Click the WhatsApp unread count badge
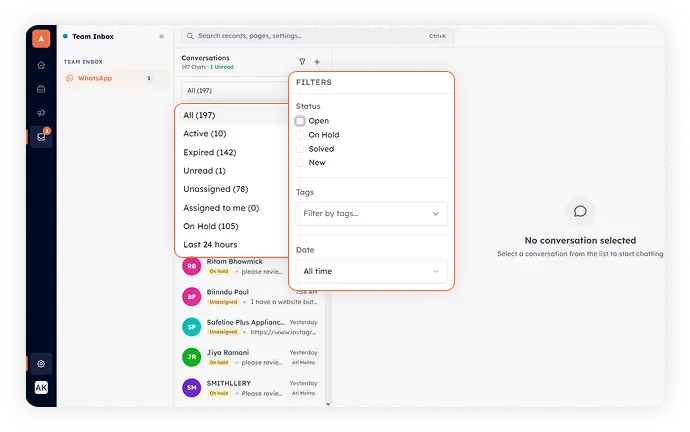 [x=149, y=78]
